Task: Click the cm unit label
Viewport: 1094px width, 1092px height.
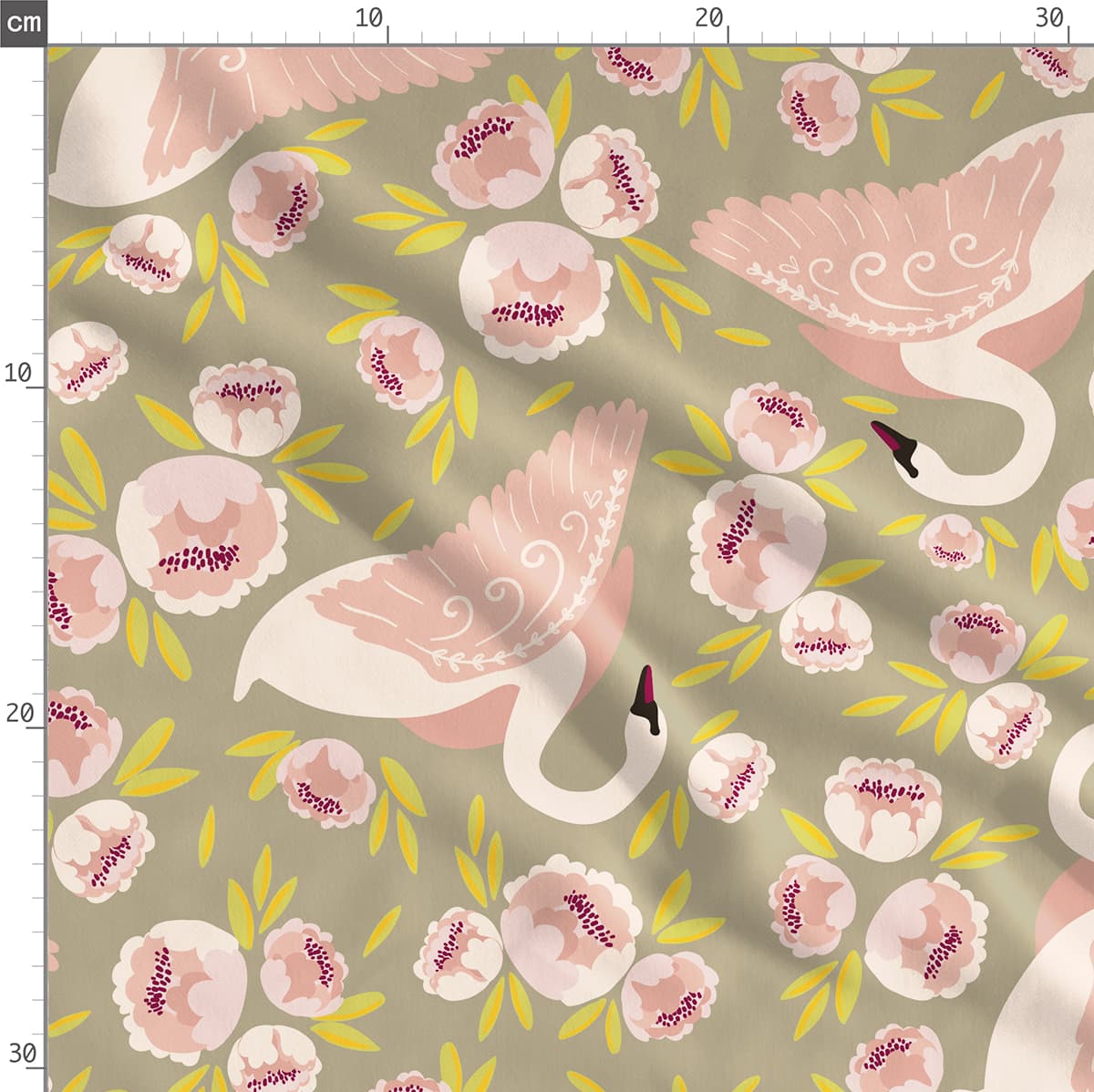Action: click(23, 22)
